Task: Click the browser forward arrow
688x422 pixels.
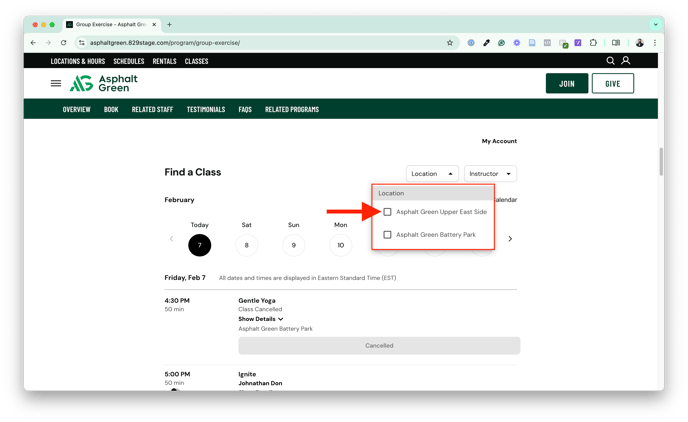Action: pos(48,43)
